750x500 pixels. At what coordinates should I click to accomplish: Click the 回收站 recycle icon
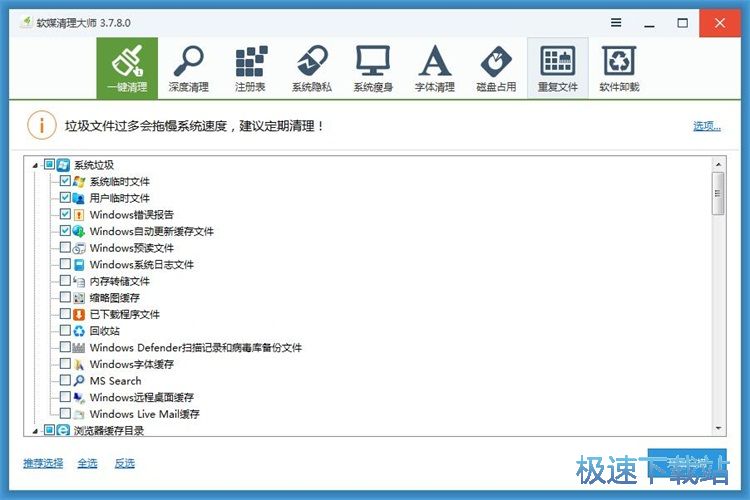coord(79,331)
